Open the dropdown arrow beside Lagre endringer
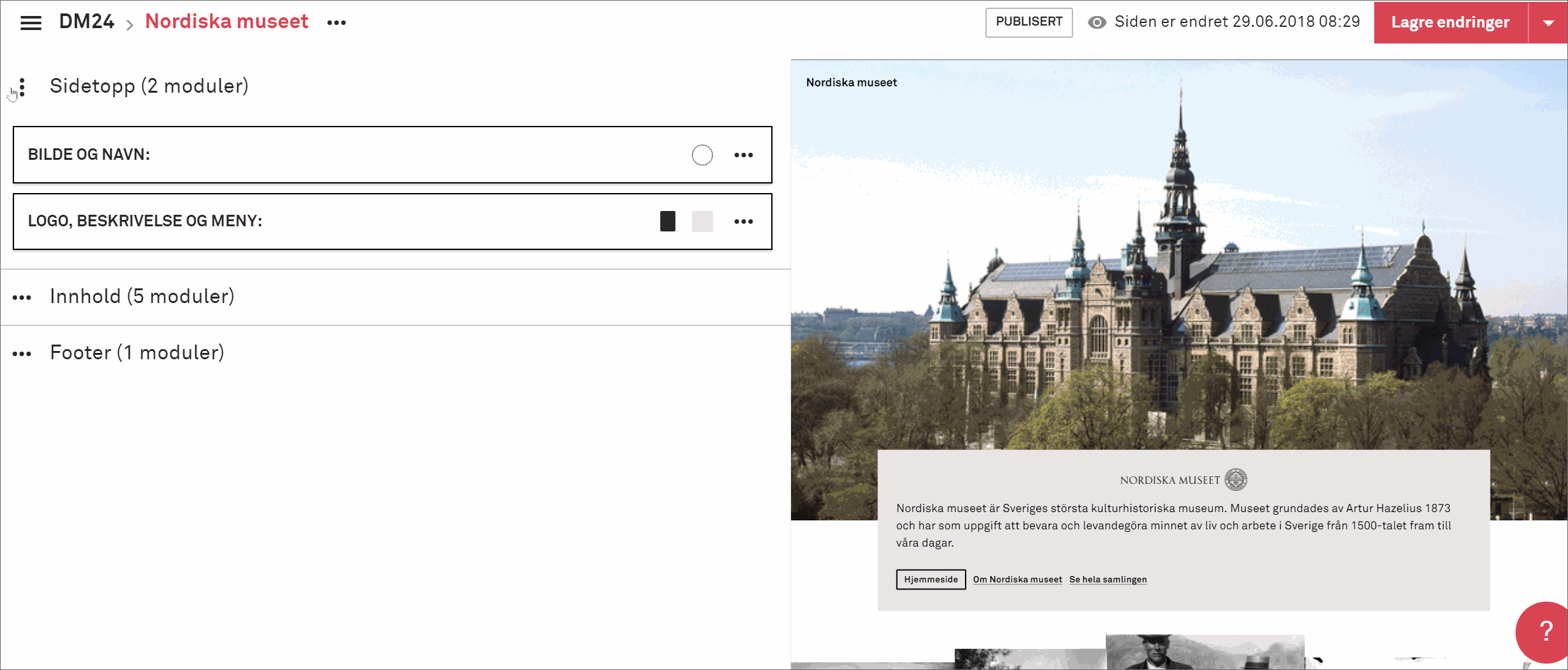The image size is (1568, 670). click(1548, 22)
